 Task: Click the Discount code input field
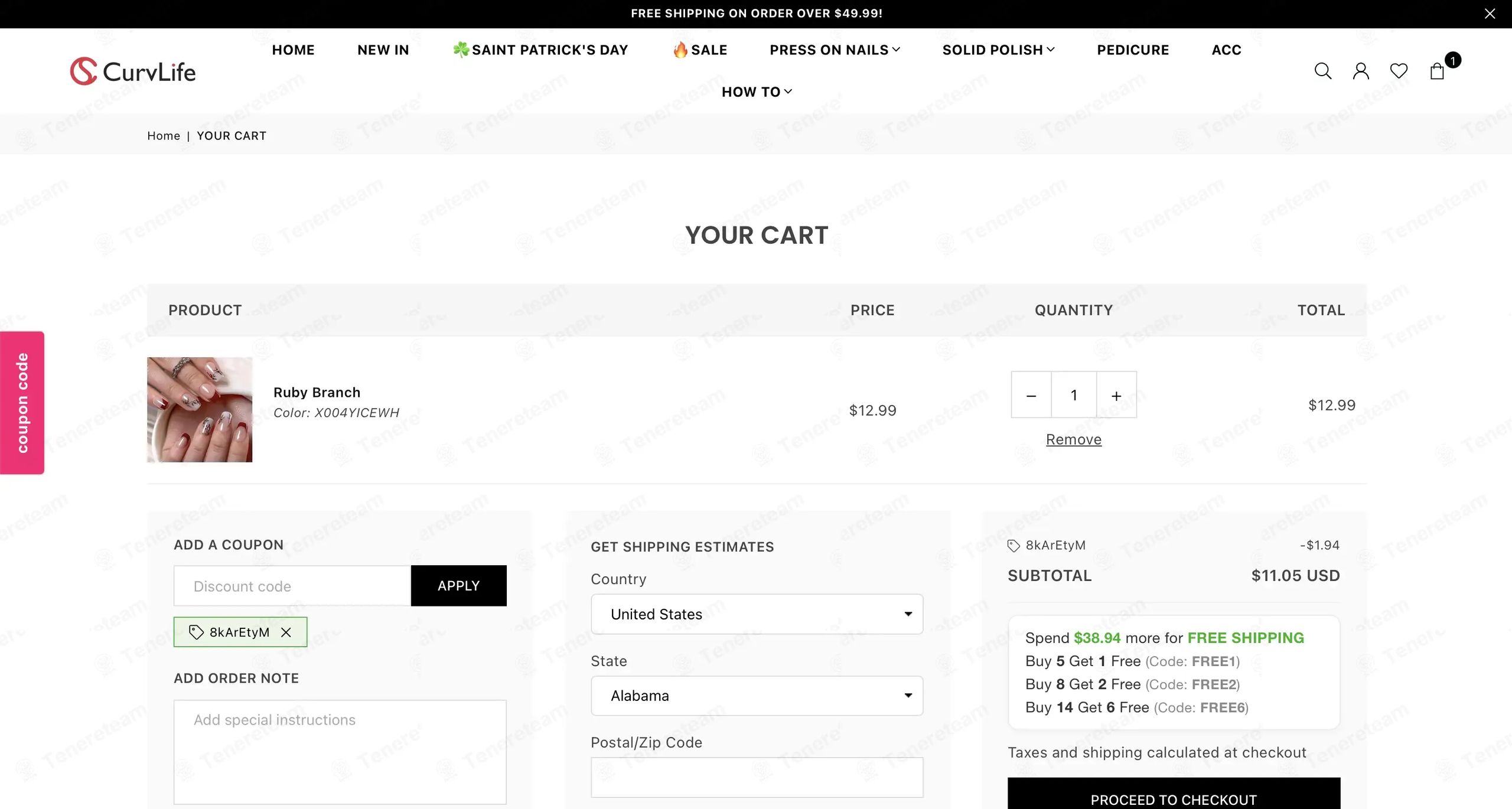[x=292, y=586]
